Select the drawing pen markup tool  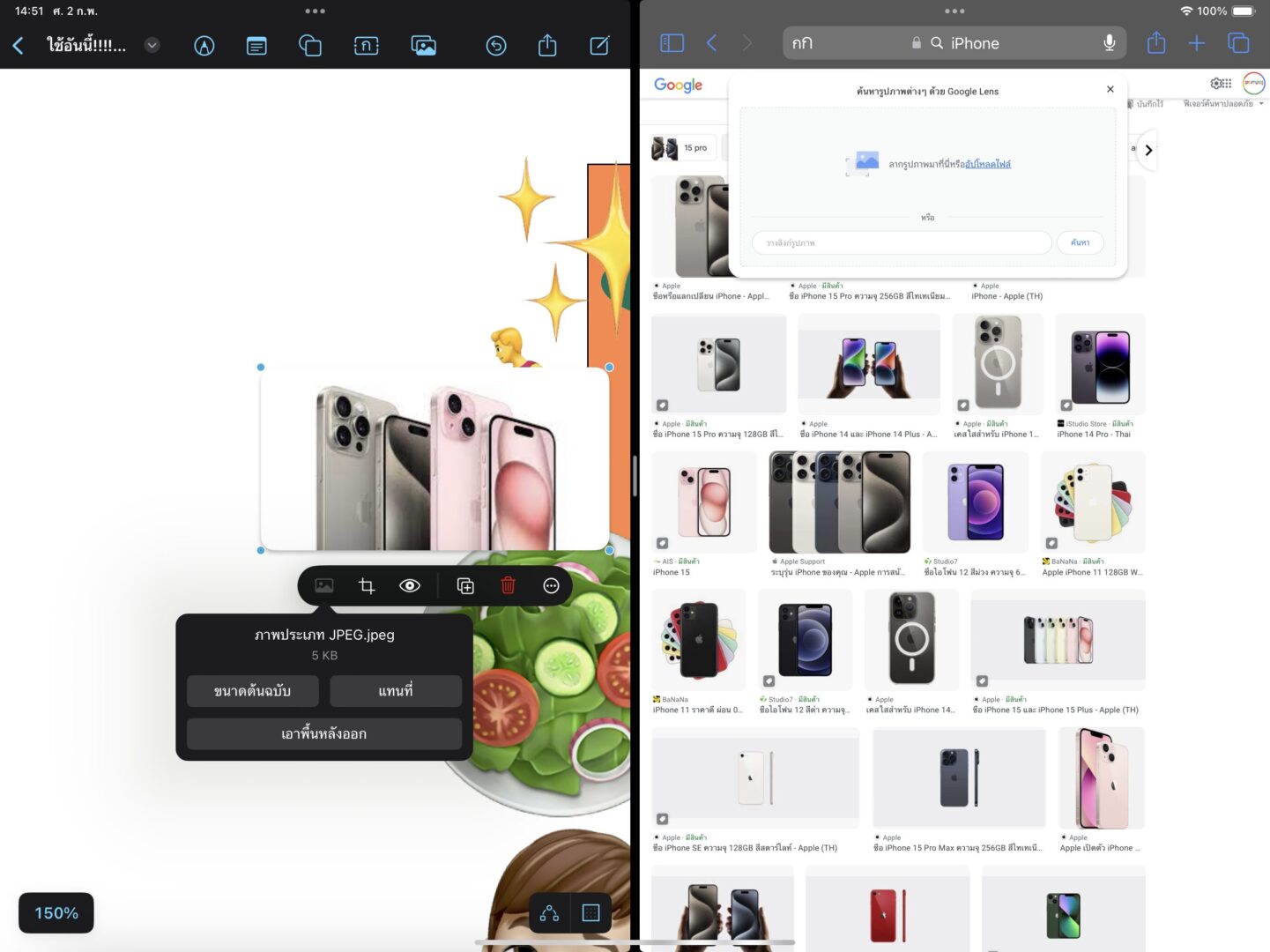tap(204, 45)
